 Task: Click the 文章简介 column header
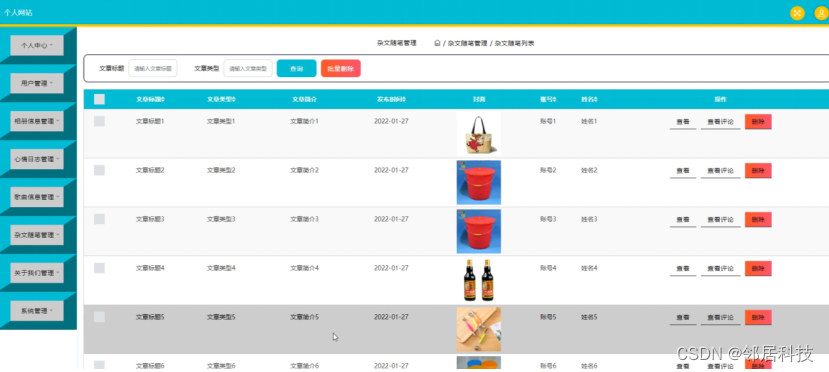point(305,99)
